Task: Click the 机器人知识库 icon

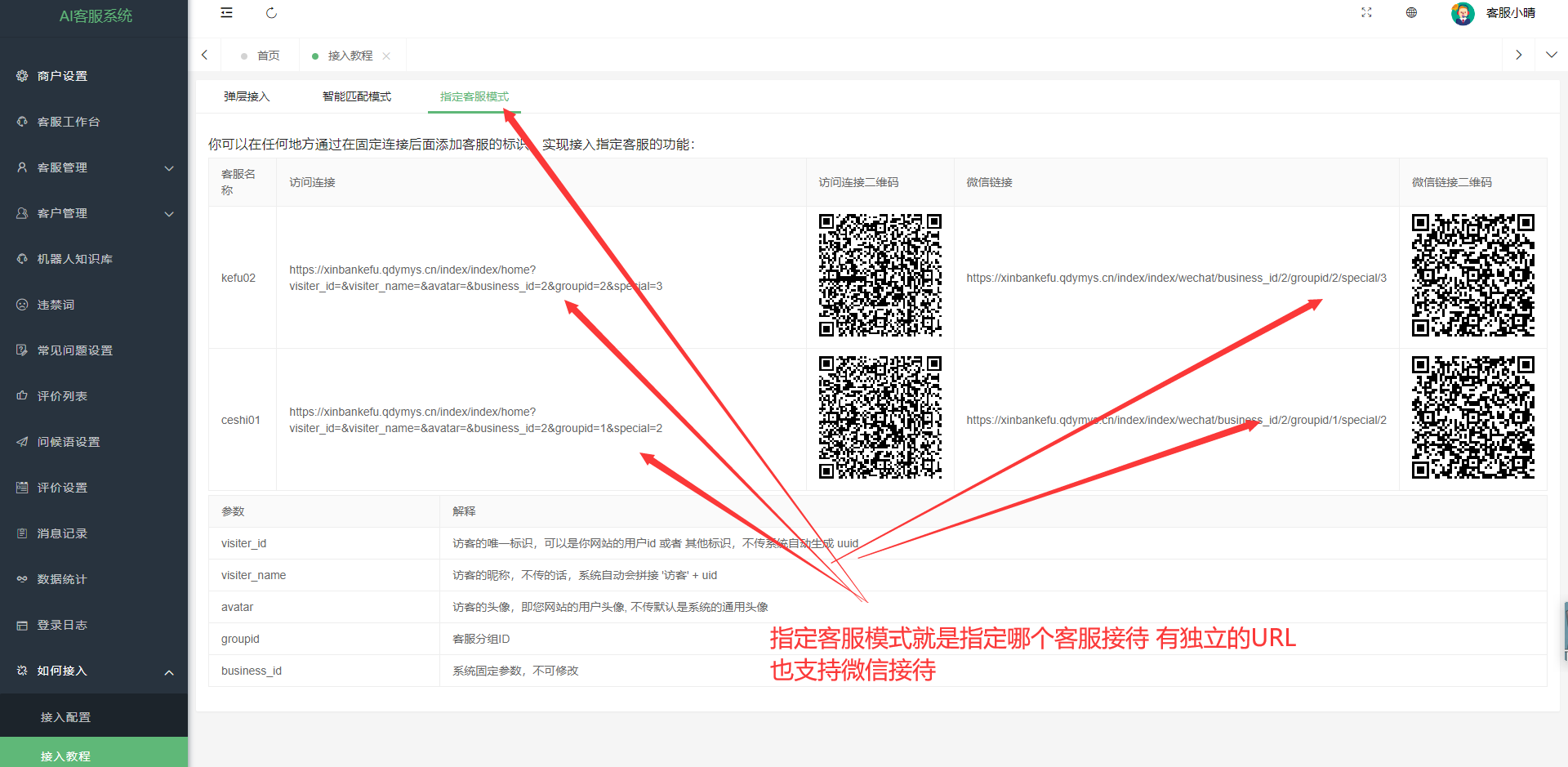Action: point(22,259)
